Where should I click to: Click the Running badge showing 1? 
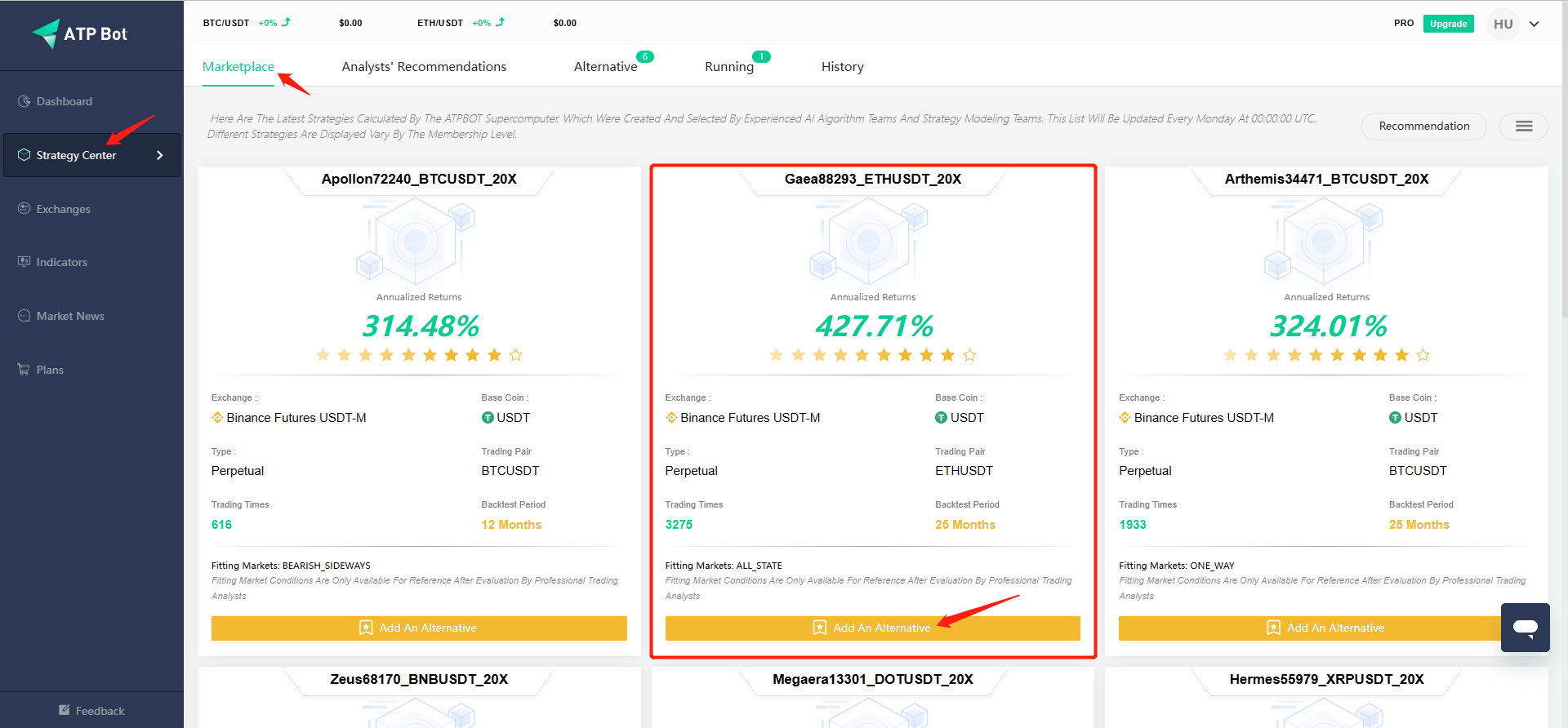[x=761, y=56]
